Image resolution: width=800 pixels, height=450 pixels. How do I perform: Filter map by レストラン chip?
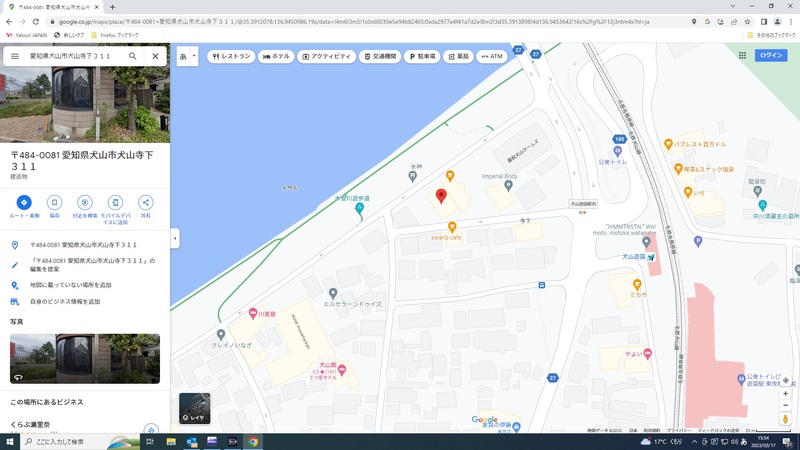coord(231,57)
